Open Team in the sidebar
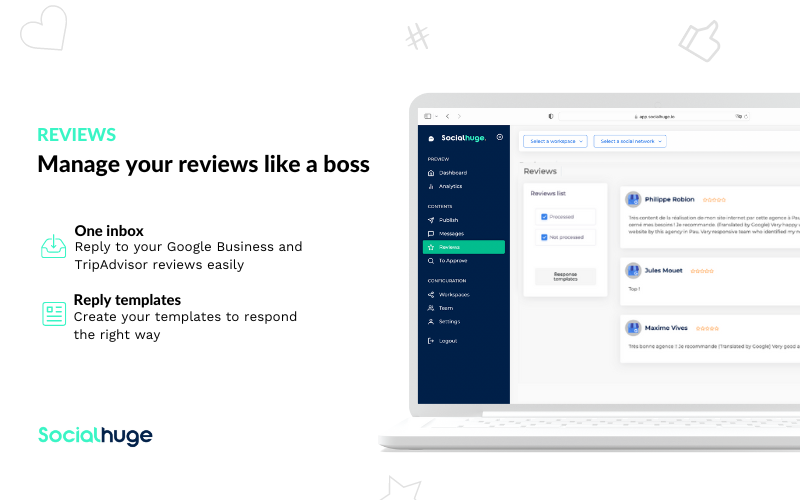This screenshot has height=500, width=800. point(446,308)
